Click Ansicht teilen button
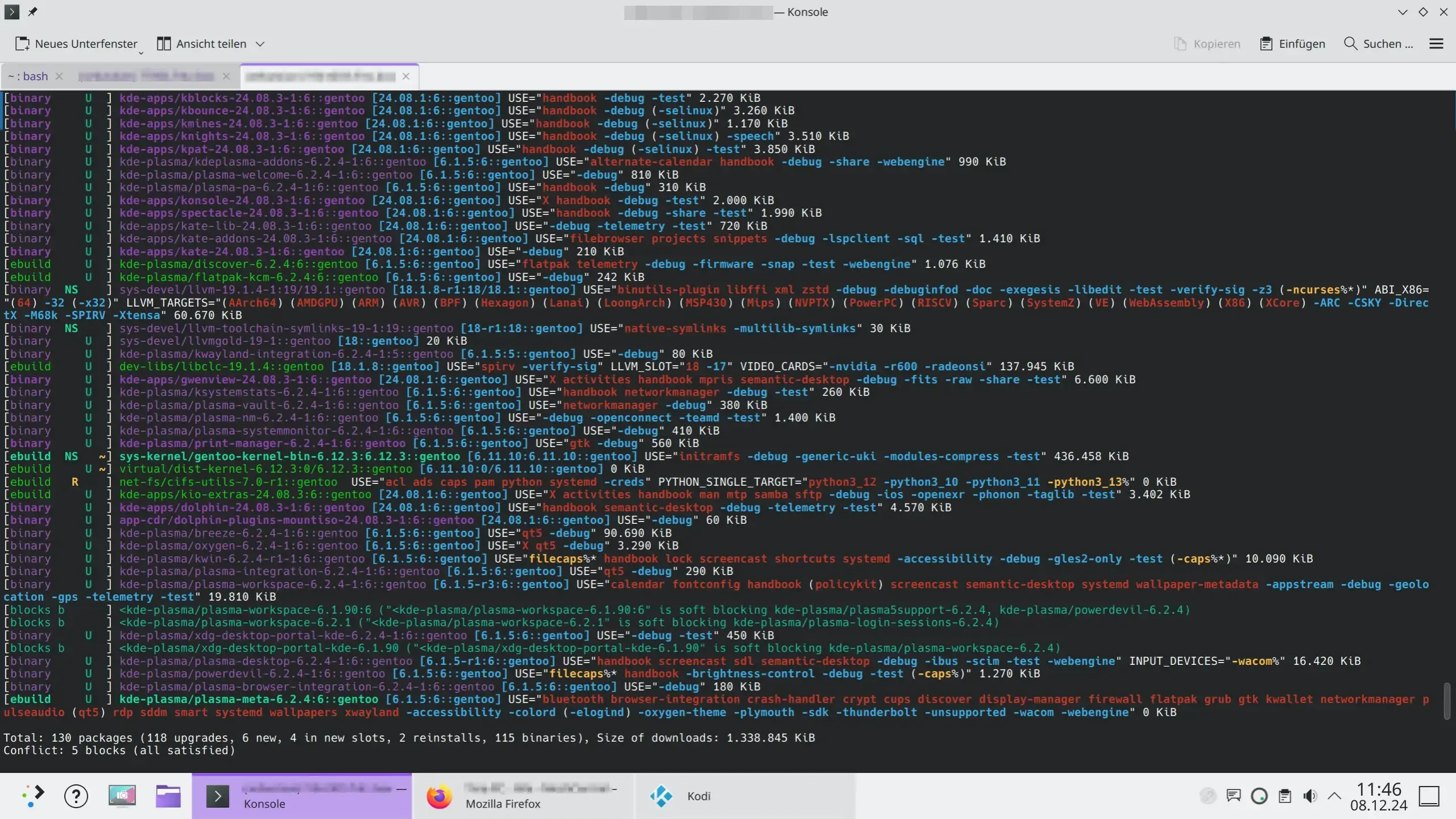This screenshot has width=1456, height=819. click(x=201, y=44)
